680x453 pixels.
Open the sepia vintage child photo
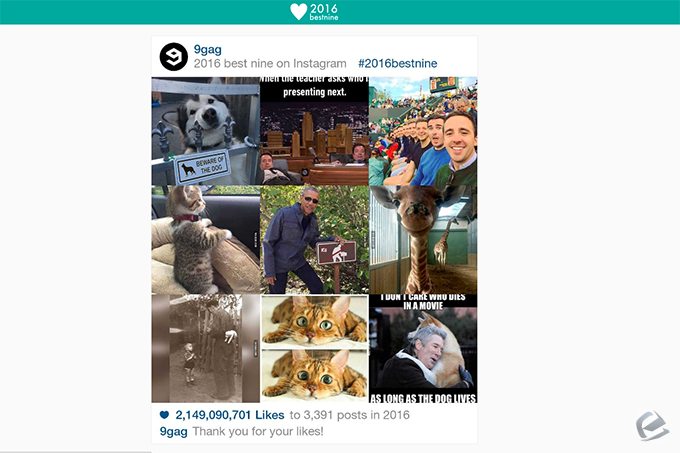click(206, 349)
